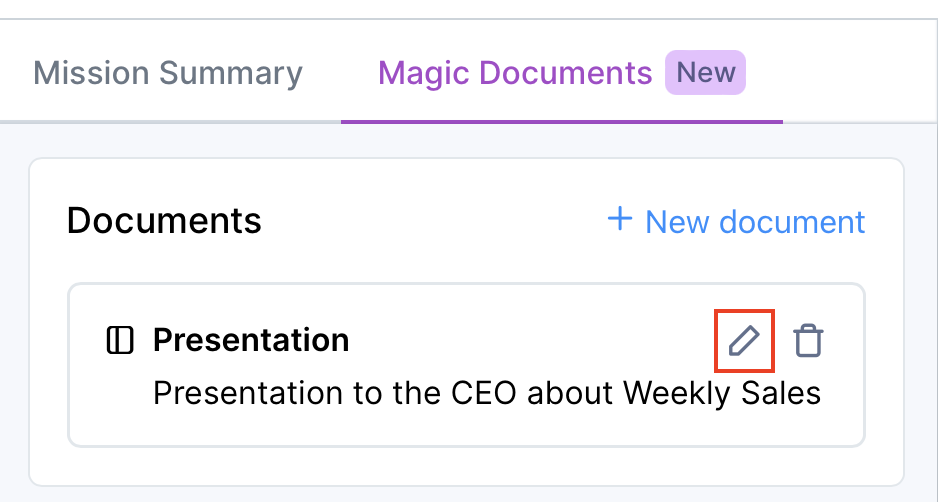Open the Presentation document title
Screen dimensions: 938x502
click(x=251, y=341)
